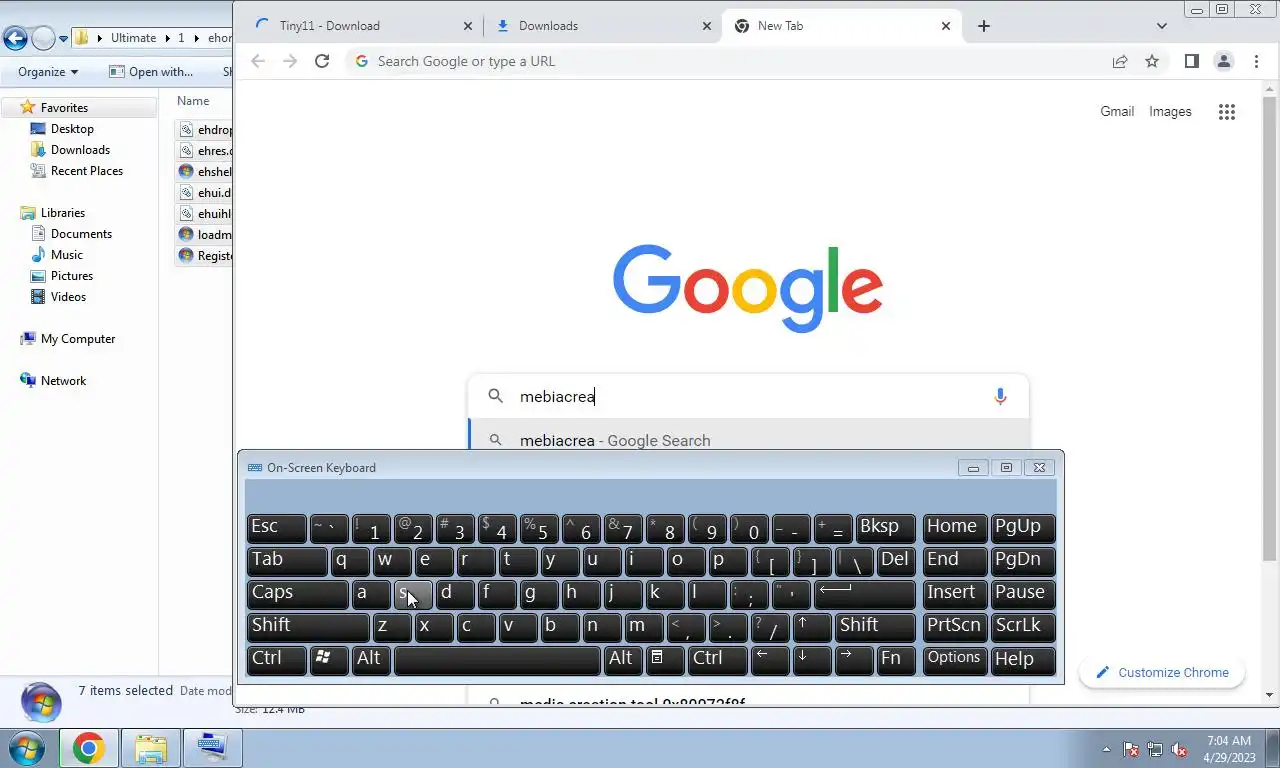Toggle right Shift key on keyboard

pos(875,627)
